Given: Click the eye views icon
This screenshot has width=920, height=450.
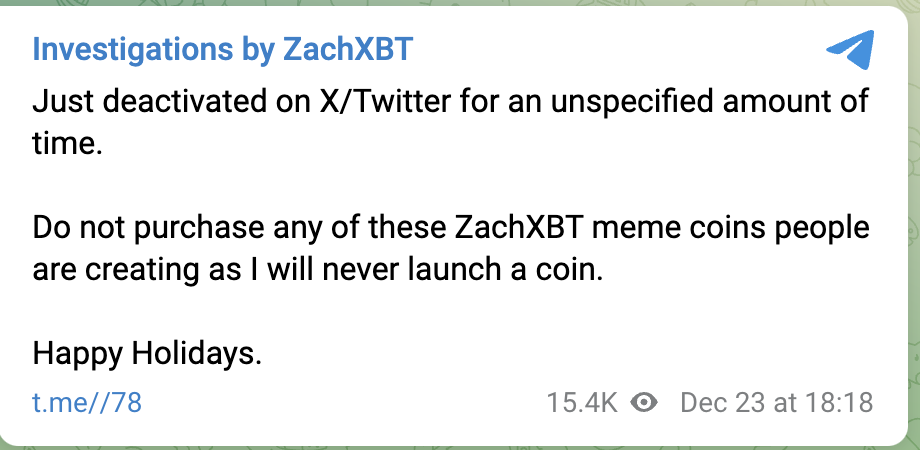Looking at the screenshot, I should coord(644,403).
